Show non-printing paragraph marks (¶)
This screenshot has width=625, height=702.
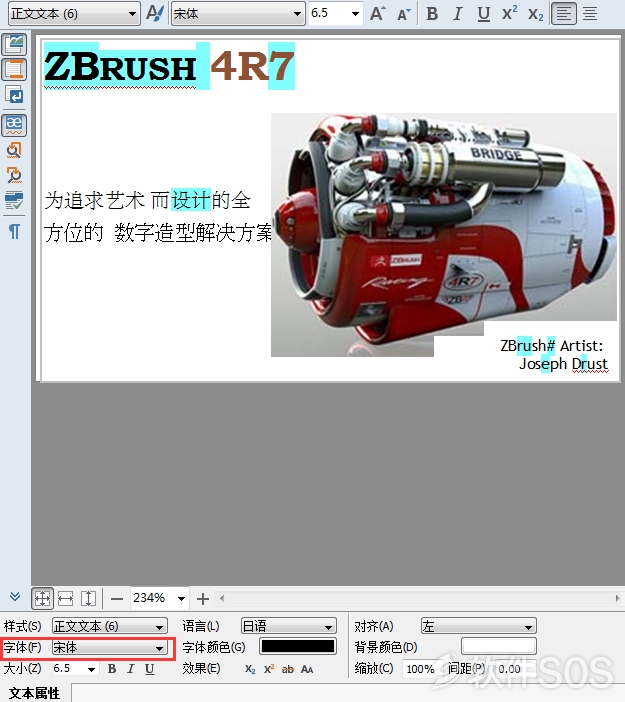point(14,231)
